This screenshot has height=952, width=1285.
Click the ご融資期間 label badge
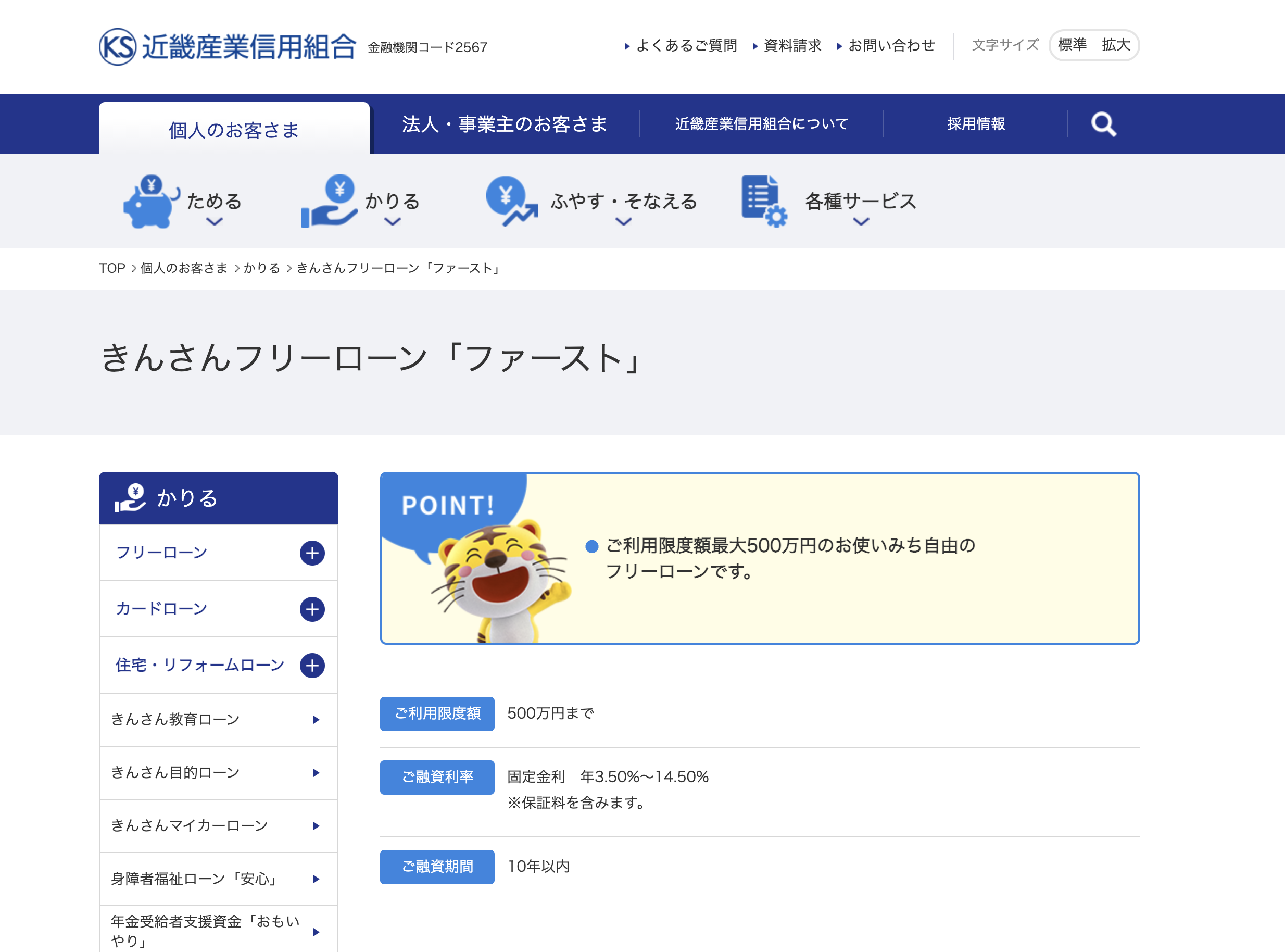pyautogui.click(x=437, y=867)
